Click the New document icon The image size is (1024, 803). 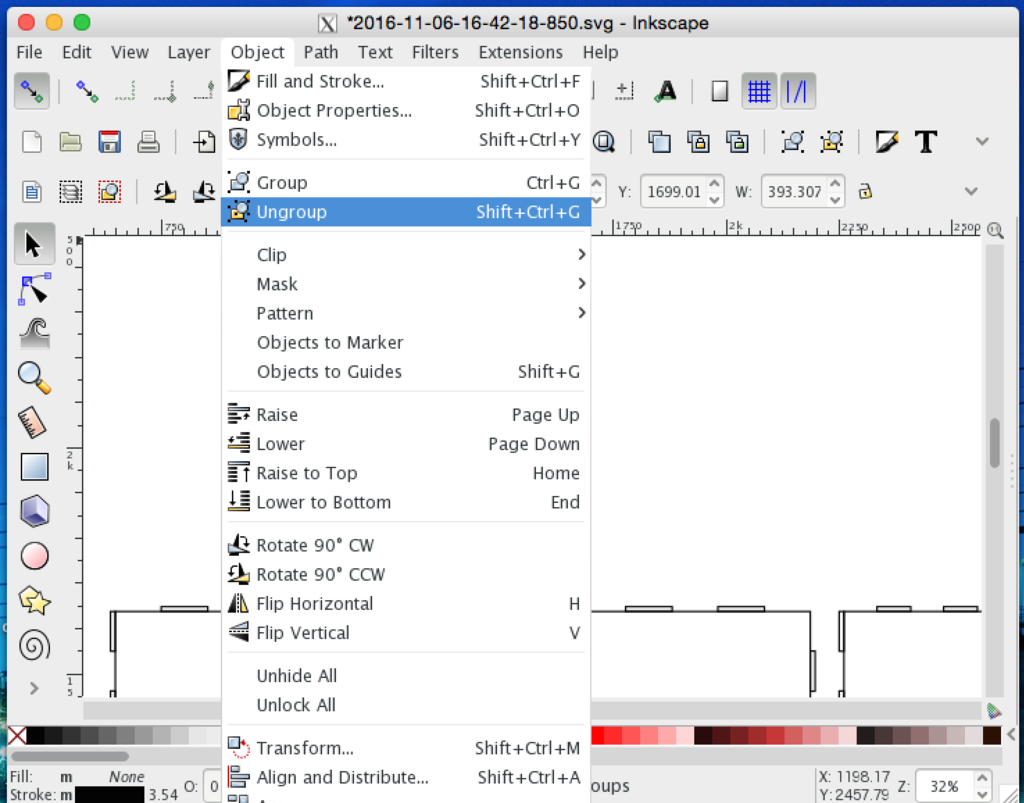[31, 142]
